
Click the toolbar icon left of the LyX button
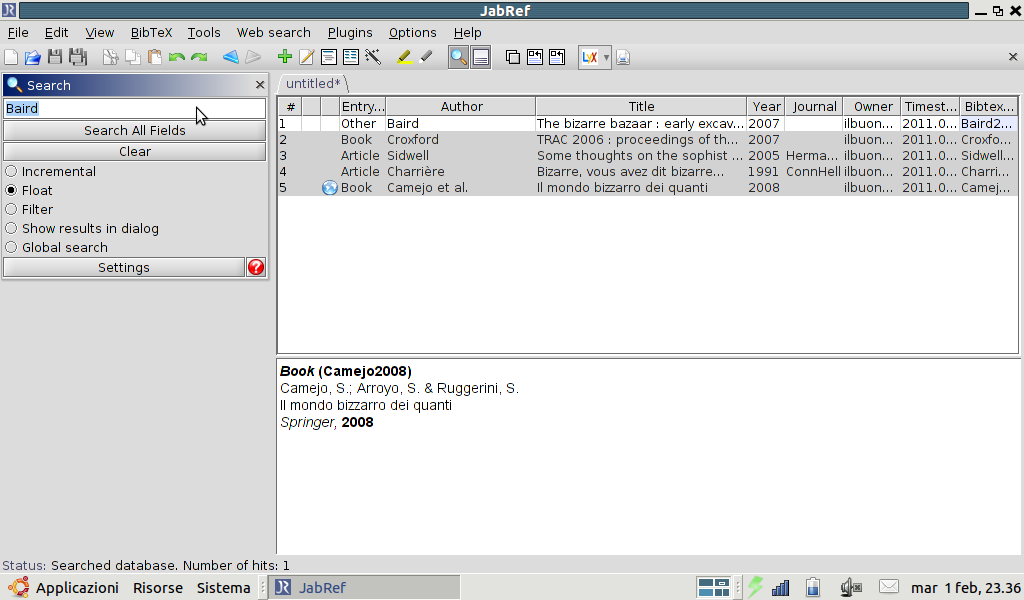point(557,57)
